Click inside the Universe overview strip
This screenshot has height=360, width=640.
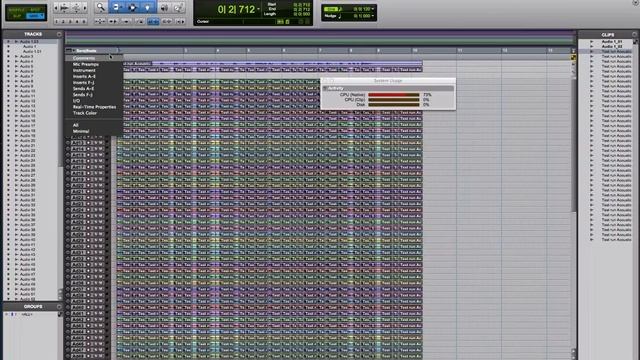tap(320, 37)
